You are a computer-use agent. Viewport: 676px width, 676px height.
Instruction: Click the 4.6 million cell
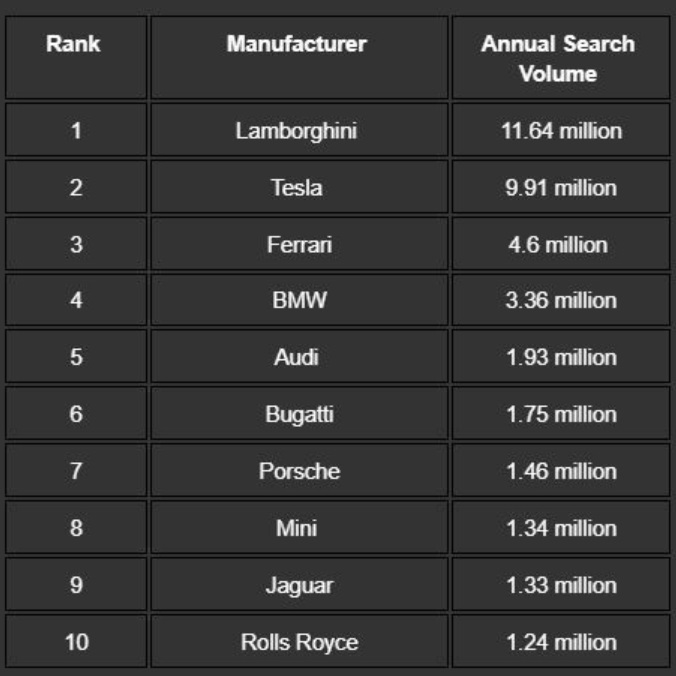point(560,244)
